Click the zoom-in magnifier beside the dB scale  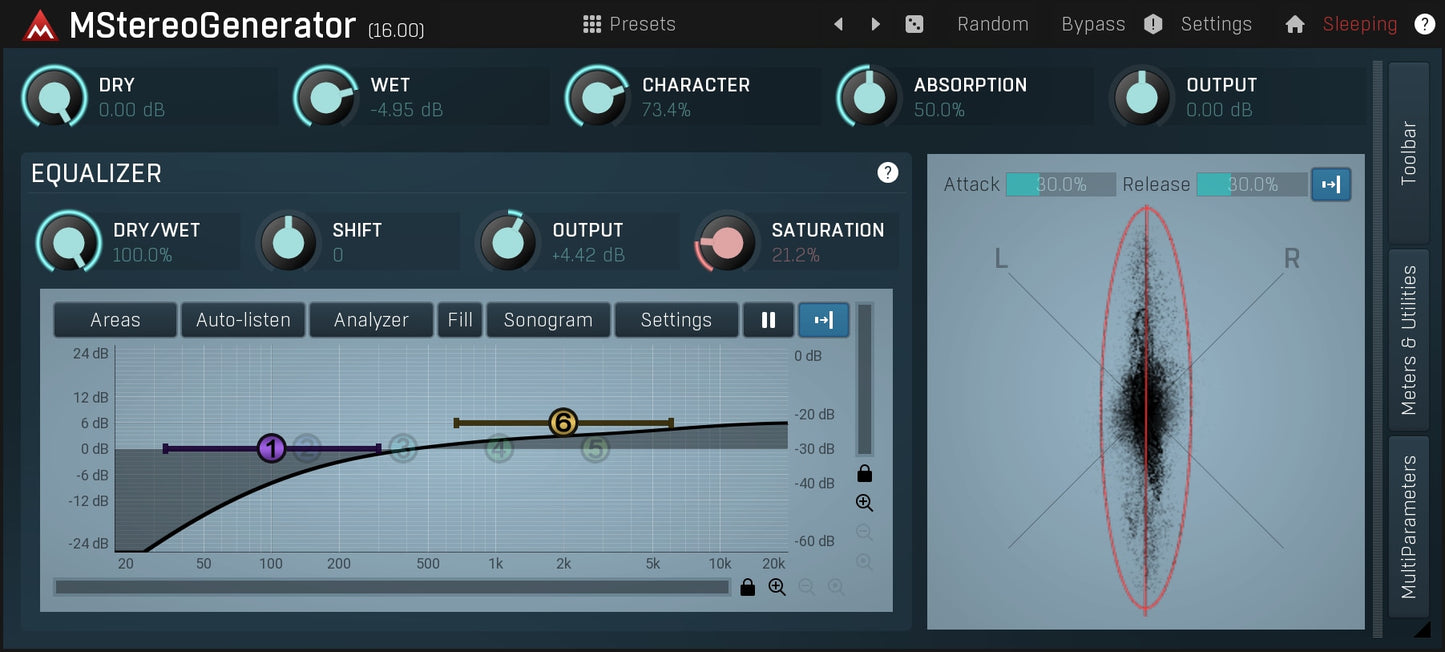point(865,503)
